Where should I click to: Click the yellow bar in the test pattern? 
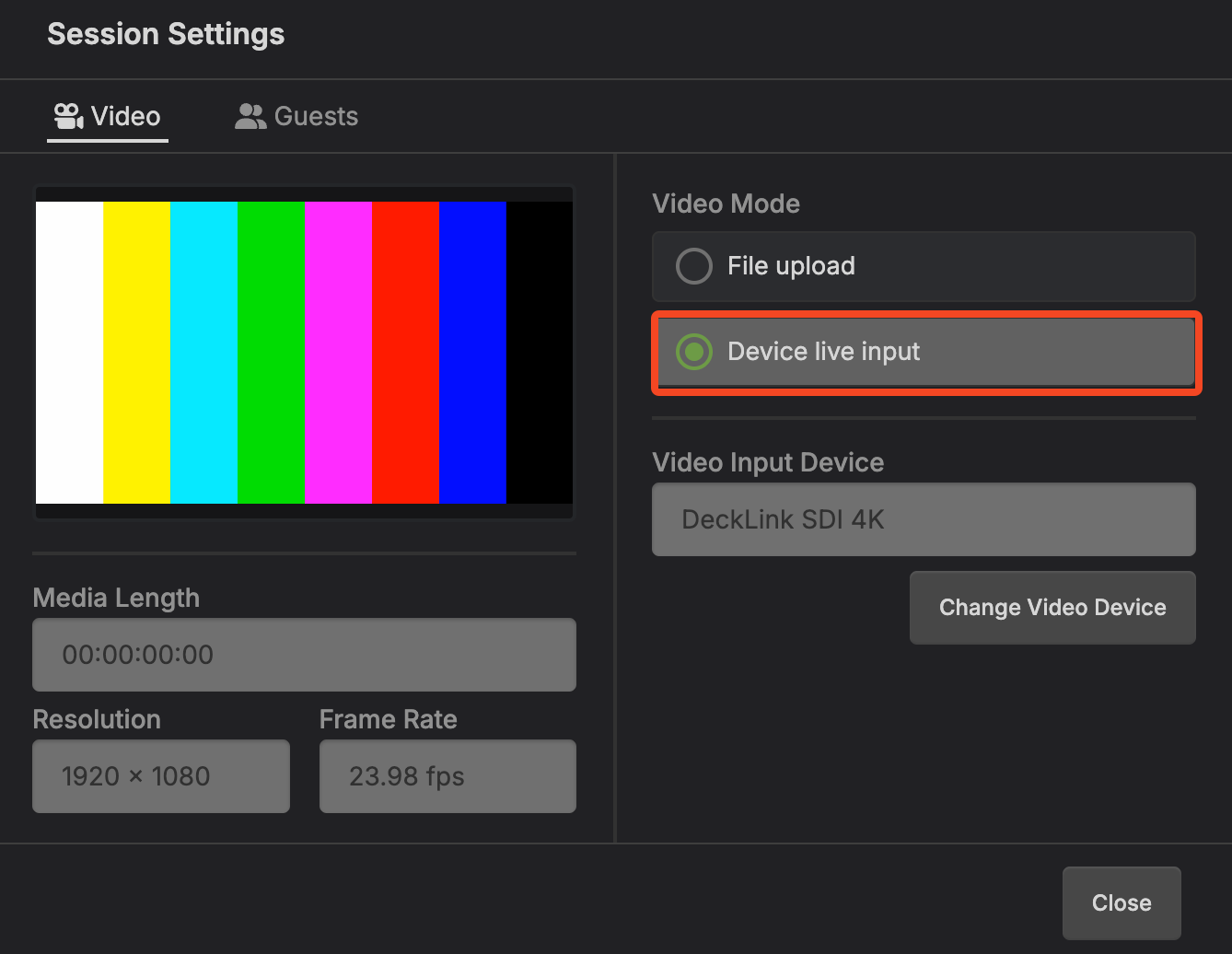coord(136,353)
